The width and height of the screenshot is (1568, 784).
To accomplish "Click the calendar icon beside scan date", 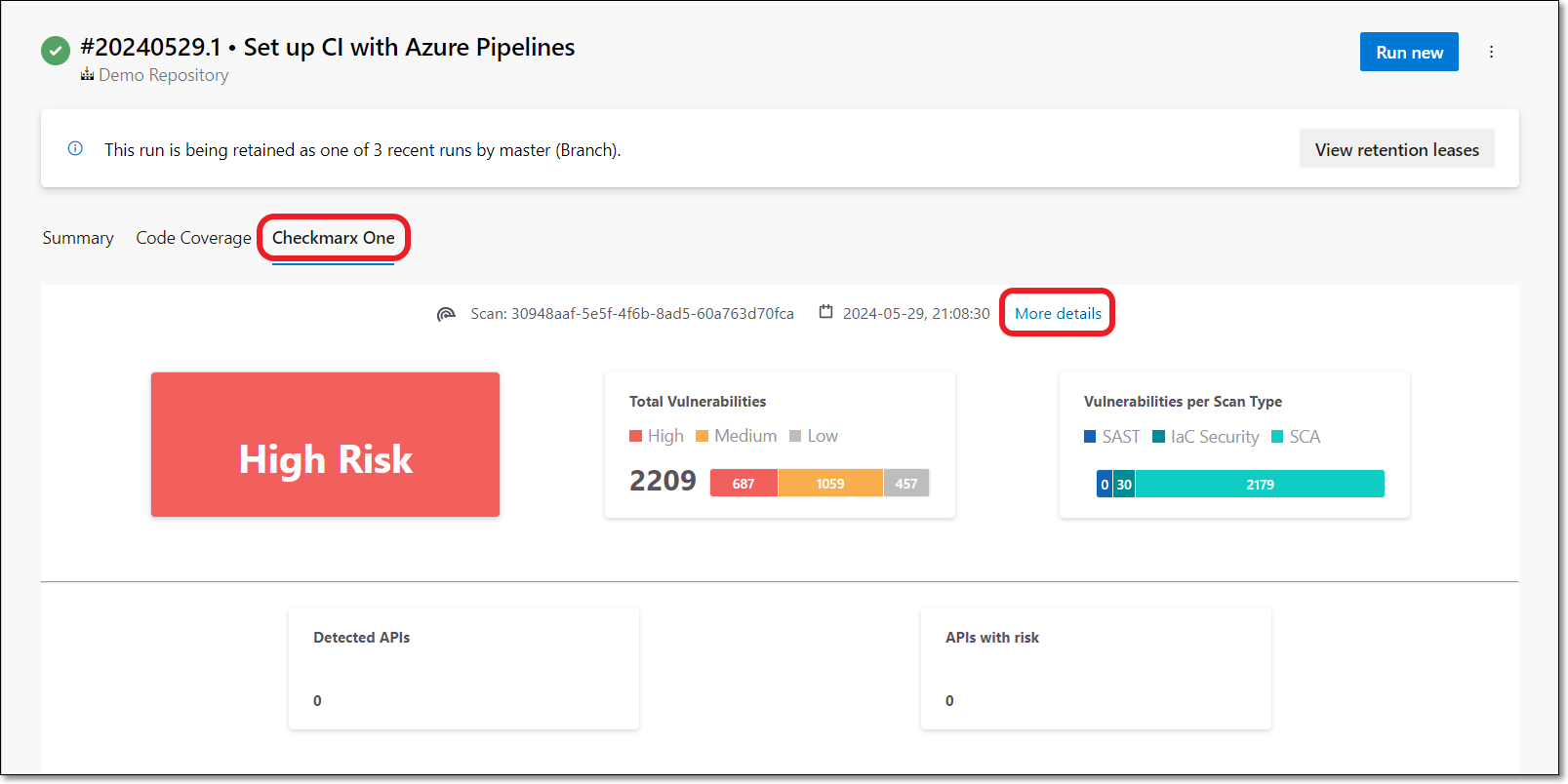I will (x=825, y=312).
